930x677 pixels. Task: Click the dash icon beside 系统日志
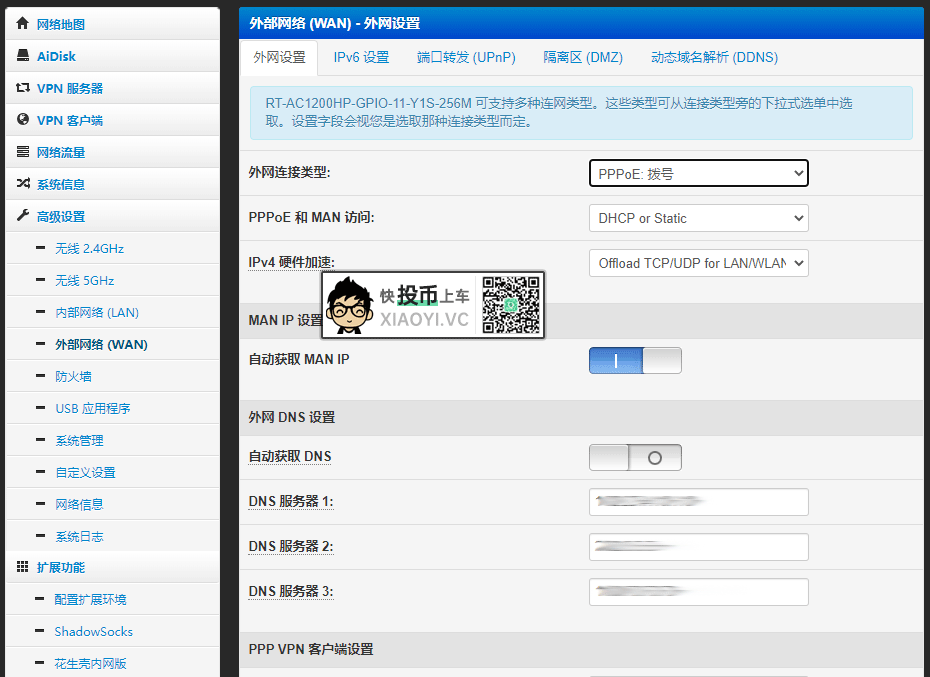click(x=40, y=536)
